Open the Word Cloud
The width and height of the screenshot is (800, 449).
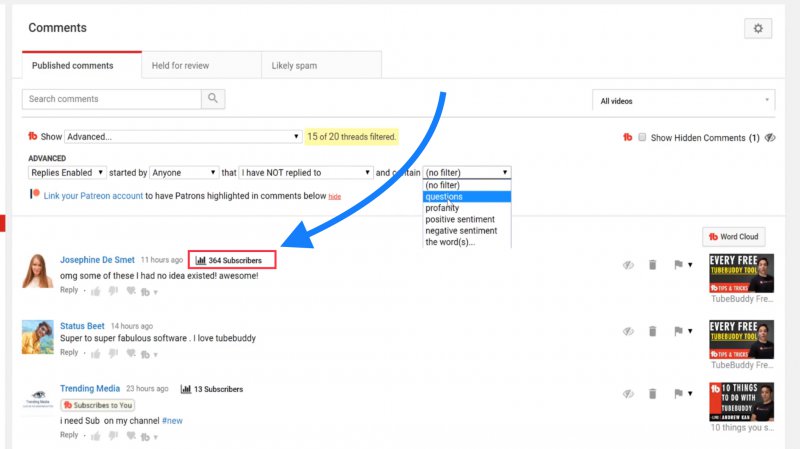(733, 237)
